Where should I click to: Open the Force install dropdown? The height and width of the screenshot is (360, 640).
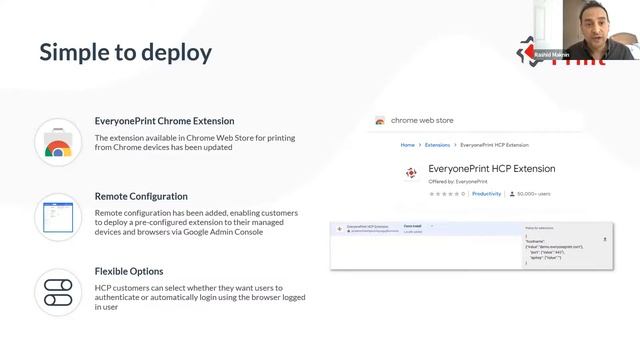click(x=418, y=226)
